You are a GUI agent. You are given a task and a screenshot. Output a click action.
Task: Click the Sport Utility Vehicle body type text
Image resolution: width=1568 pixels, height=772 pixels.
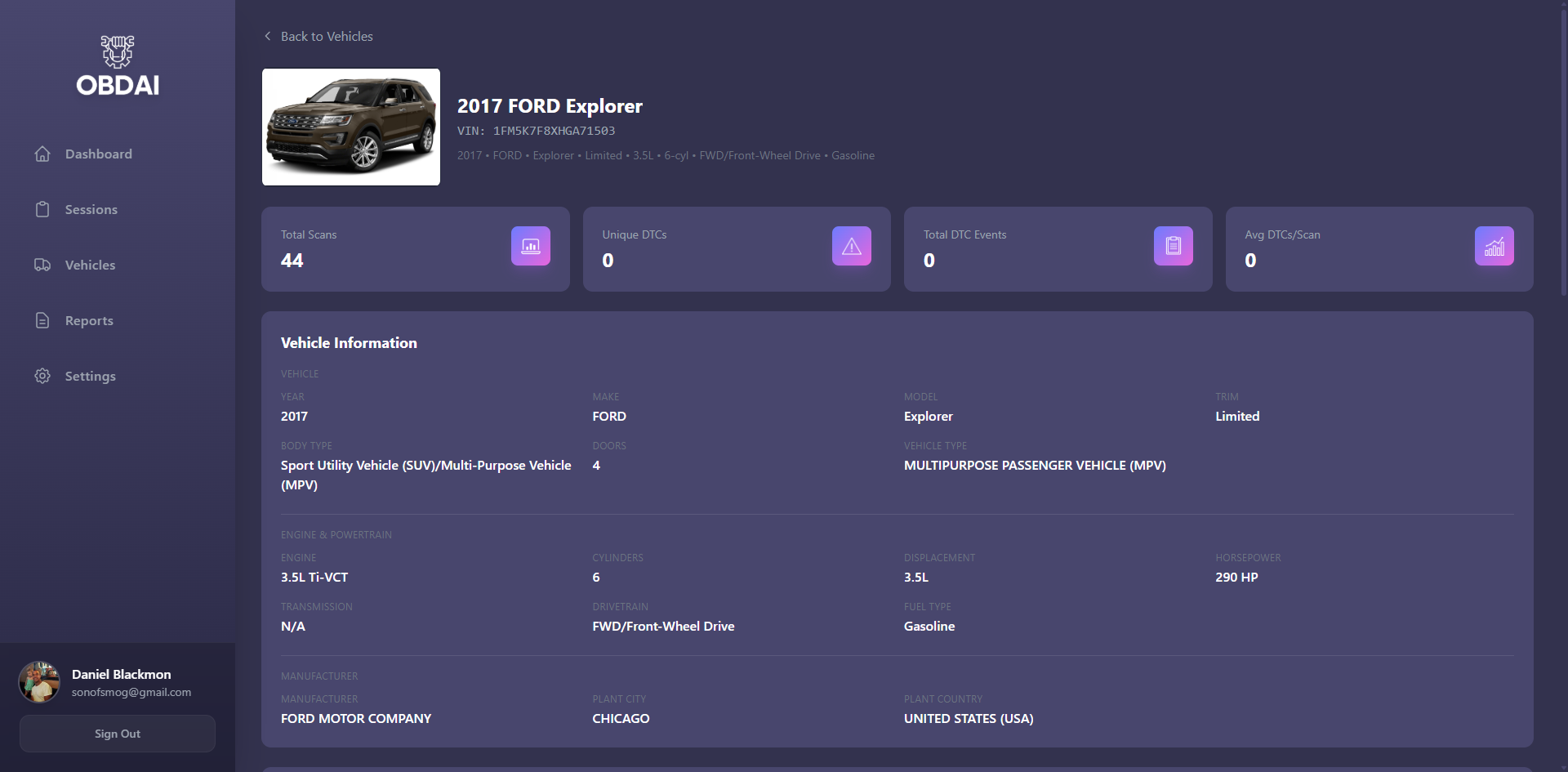tap(426, 475)
